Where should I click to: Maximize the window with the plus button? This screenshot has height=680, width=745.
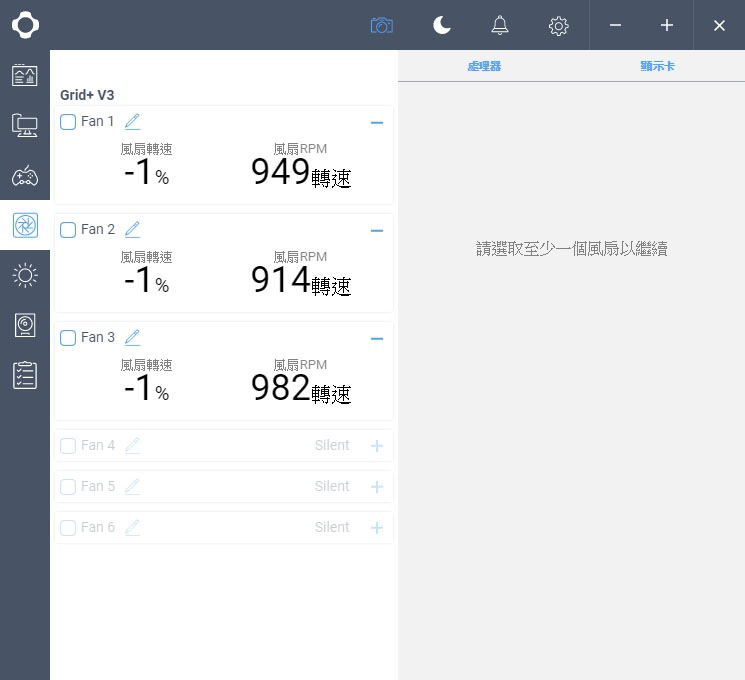pos(667,25)
